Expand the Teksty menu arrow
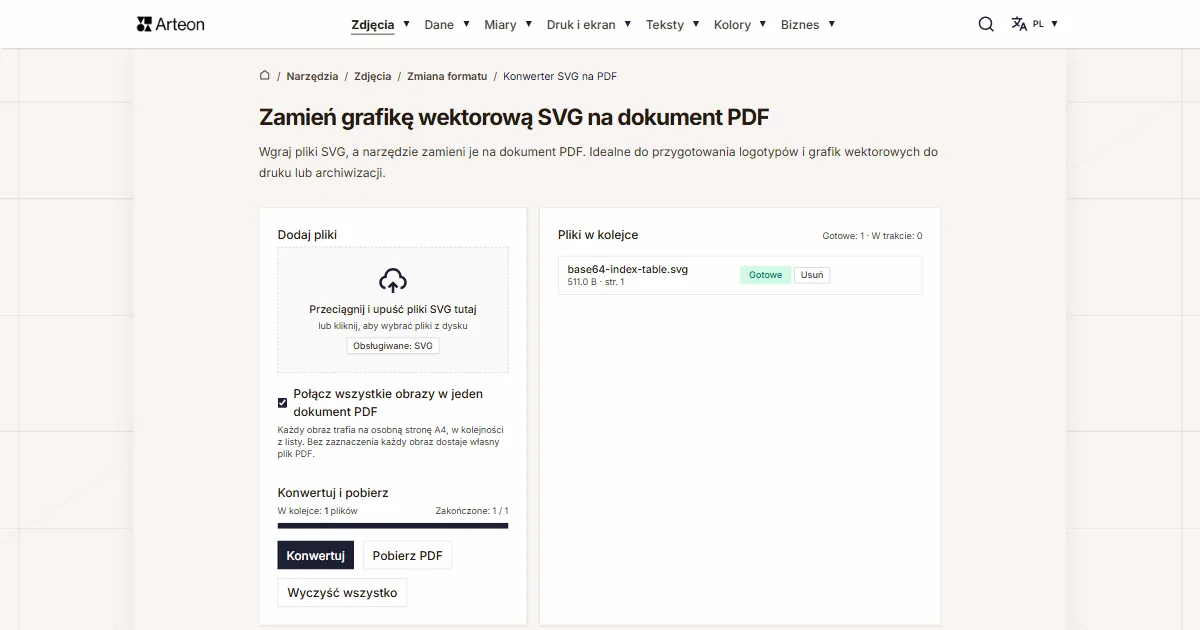Viewport: 1200px width, 630px height. [x=695, y=23]
